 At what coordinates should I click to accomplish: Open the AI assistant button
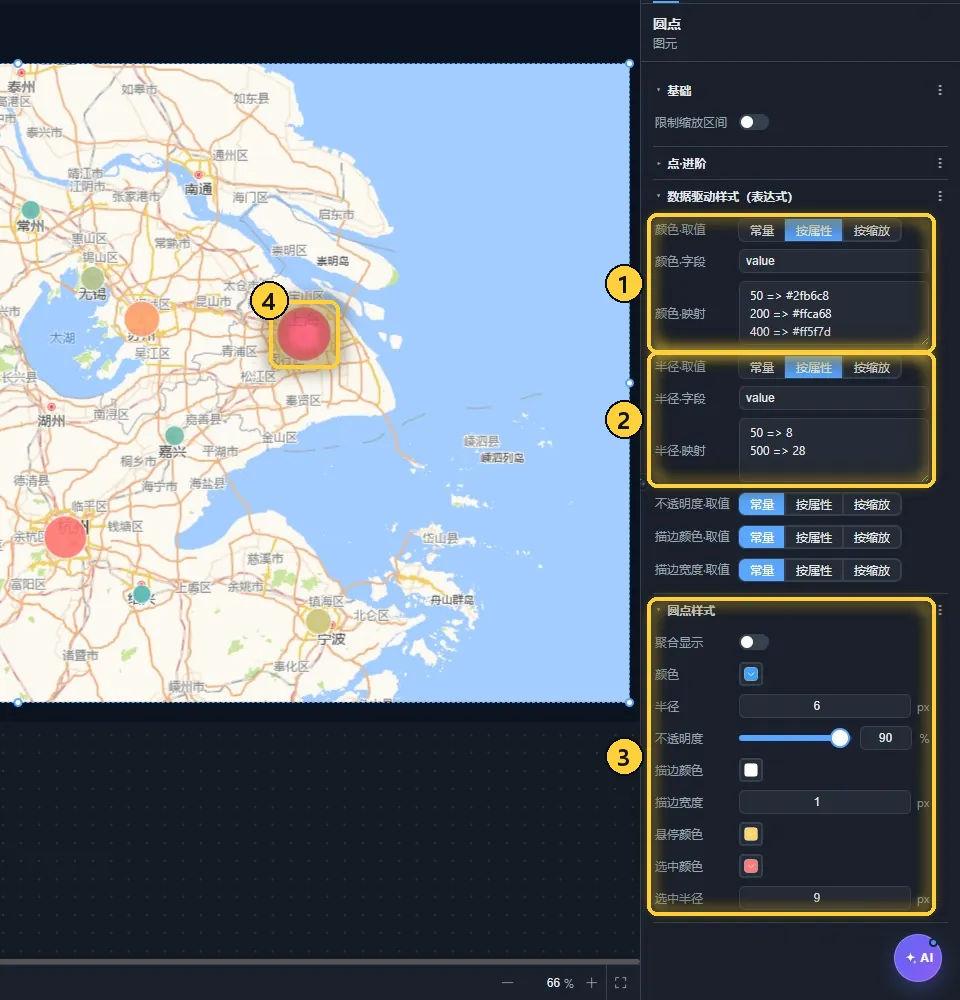pos(918,957)
